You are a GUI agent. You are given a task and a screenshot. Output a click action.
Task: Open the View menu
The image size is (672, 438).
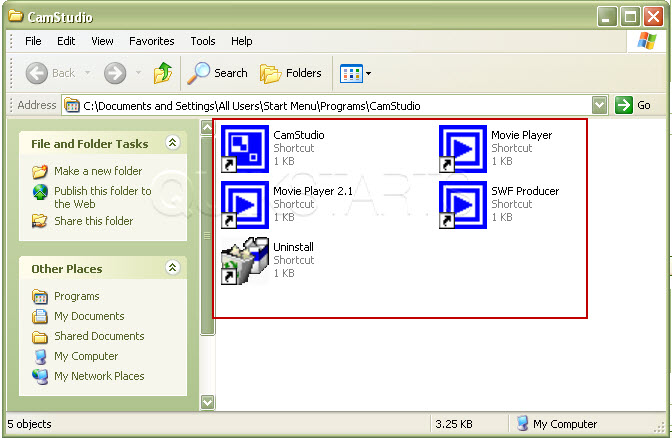point(102,41)
